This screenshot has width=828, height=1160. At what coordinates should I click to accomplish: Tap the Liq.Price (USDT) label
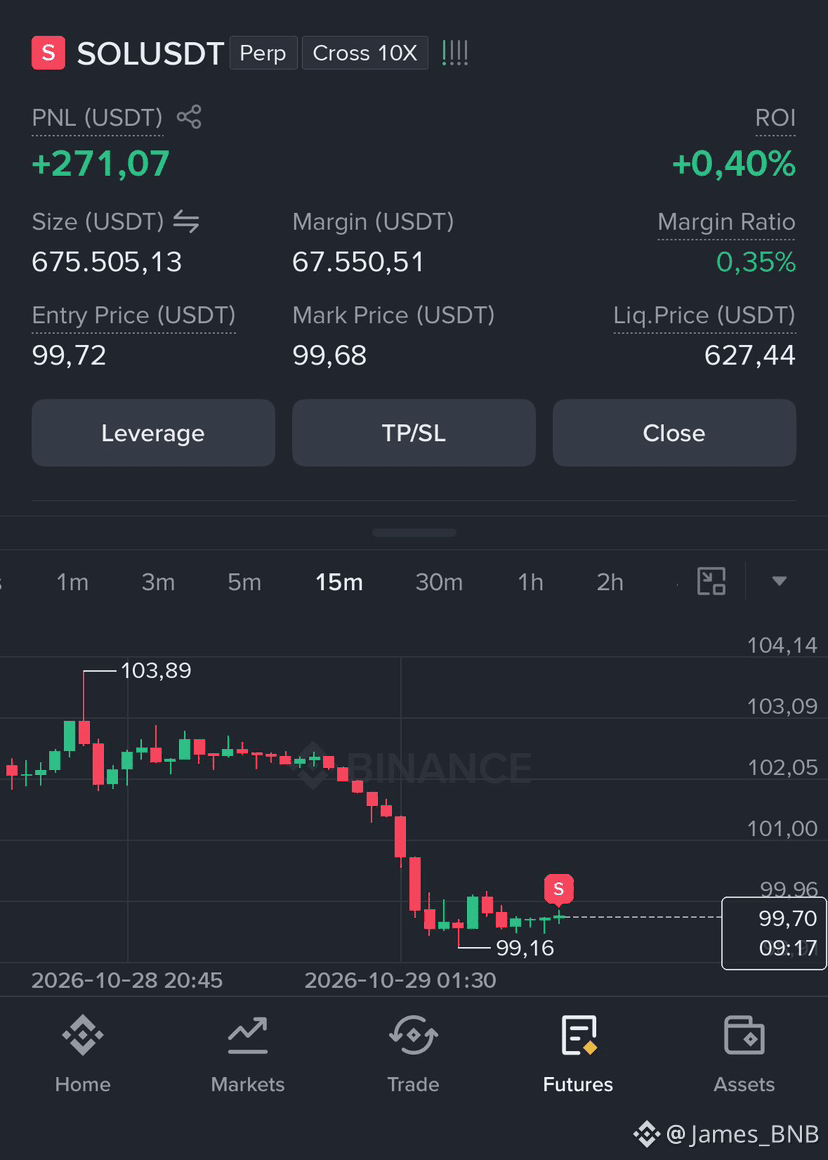point(704,316)
